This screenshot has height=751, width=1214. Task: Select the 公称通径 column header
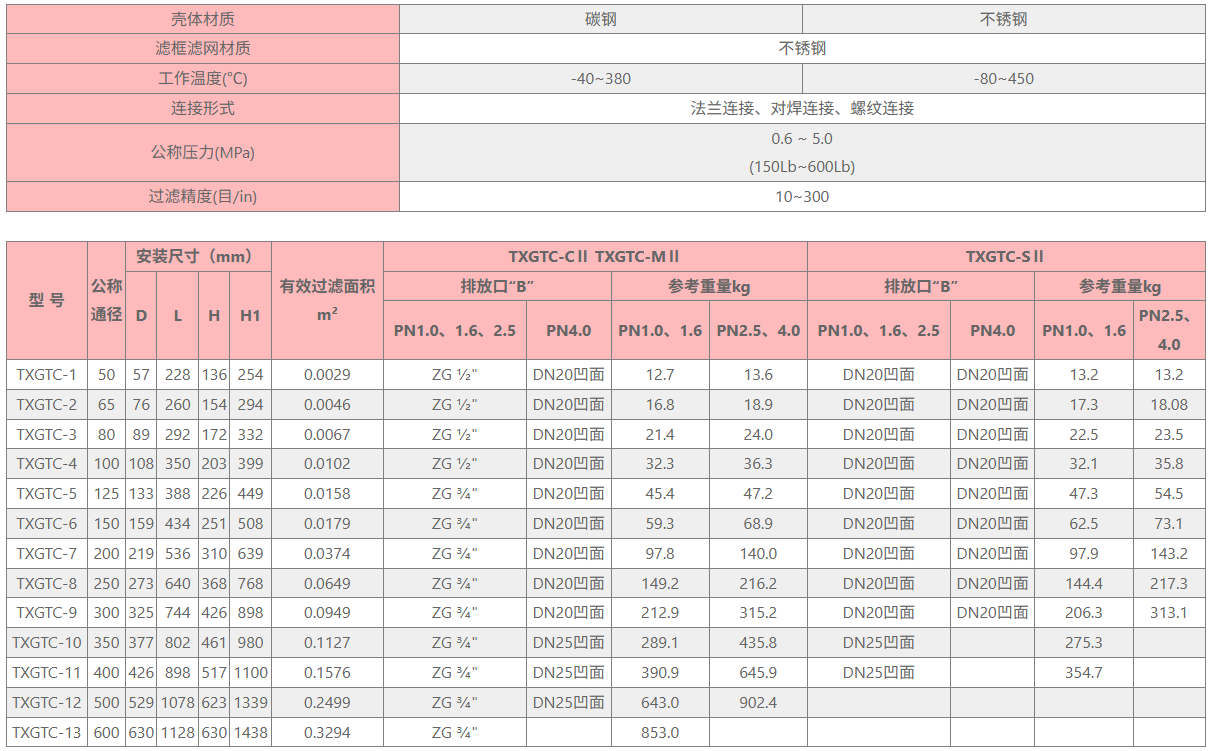(106, 300)
